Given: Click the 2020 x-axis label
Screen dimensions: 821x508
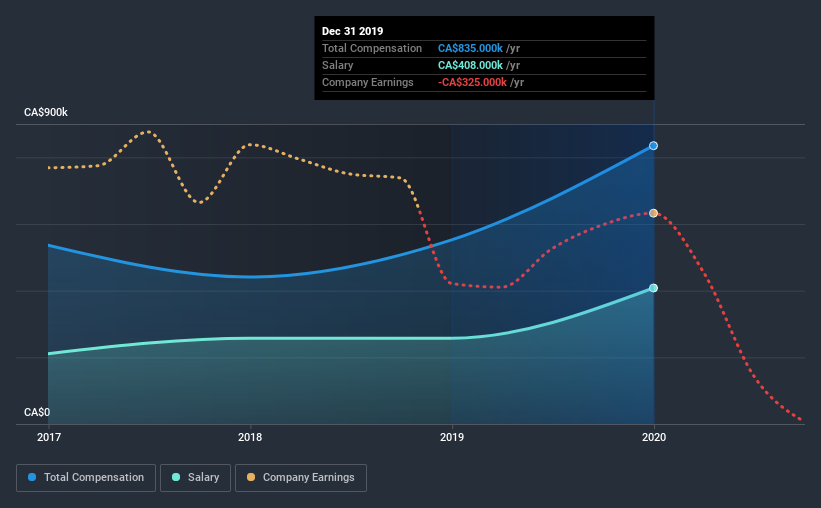Looking at the screenshot, I should (654, 437).
